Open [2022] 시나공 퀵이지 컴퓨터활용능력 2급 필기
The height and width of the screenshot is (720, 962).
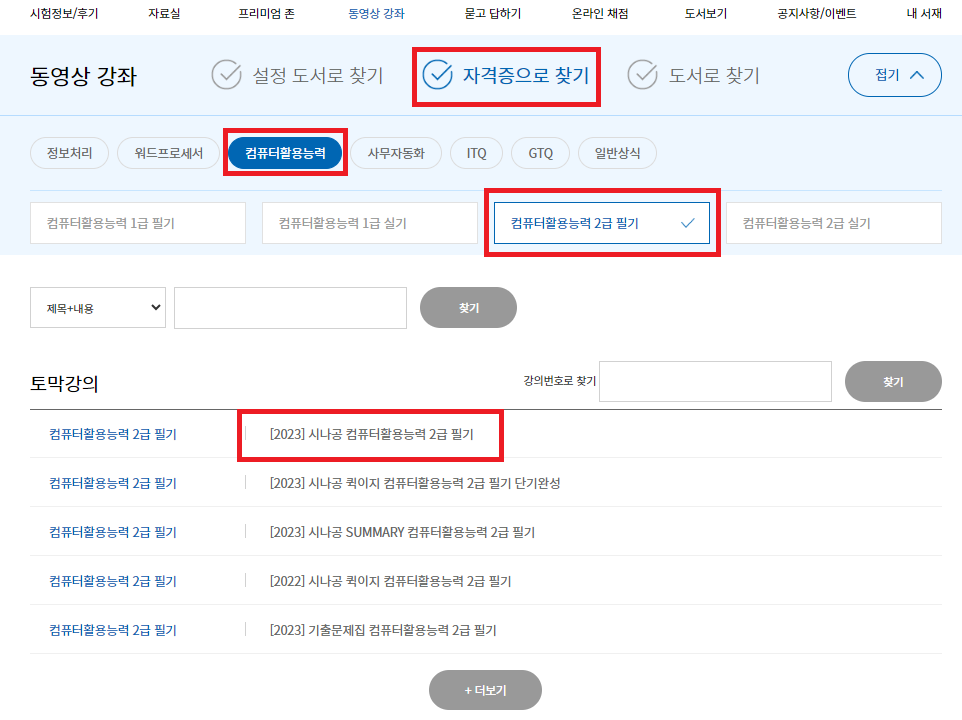[x=390, y=581]
